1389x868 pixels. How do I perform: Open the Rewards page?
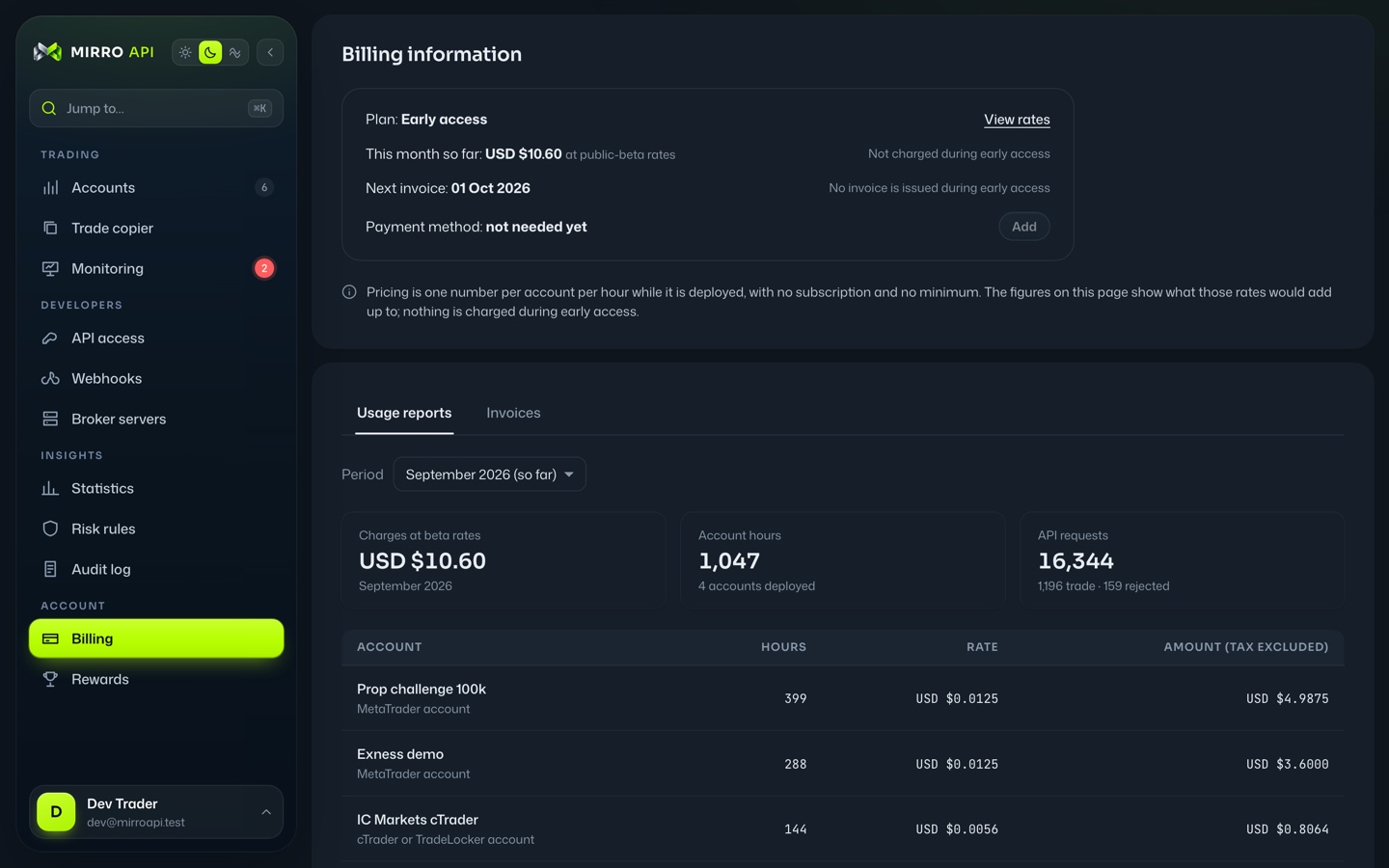pos(156,679)
